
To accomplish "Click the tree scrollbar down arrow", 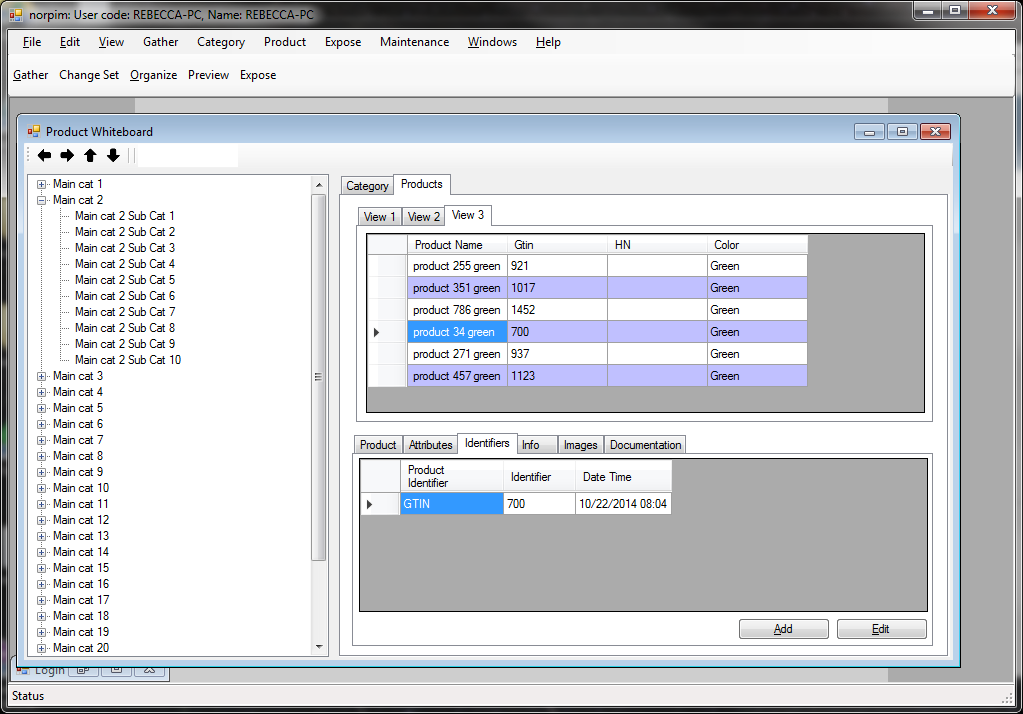I will pyautogui.click(x=319, y=647).
